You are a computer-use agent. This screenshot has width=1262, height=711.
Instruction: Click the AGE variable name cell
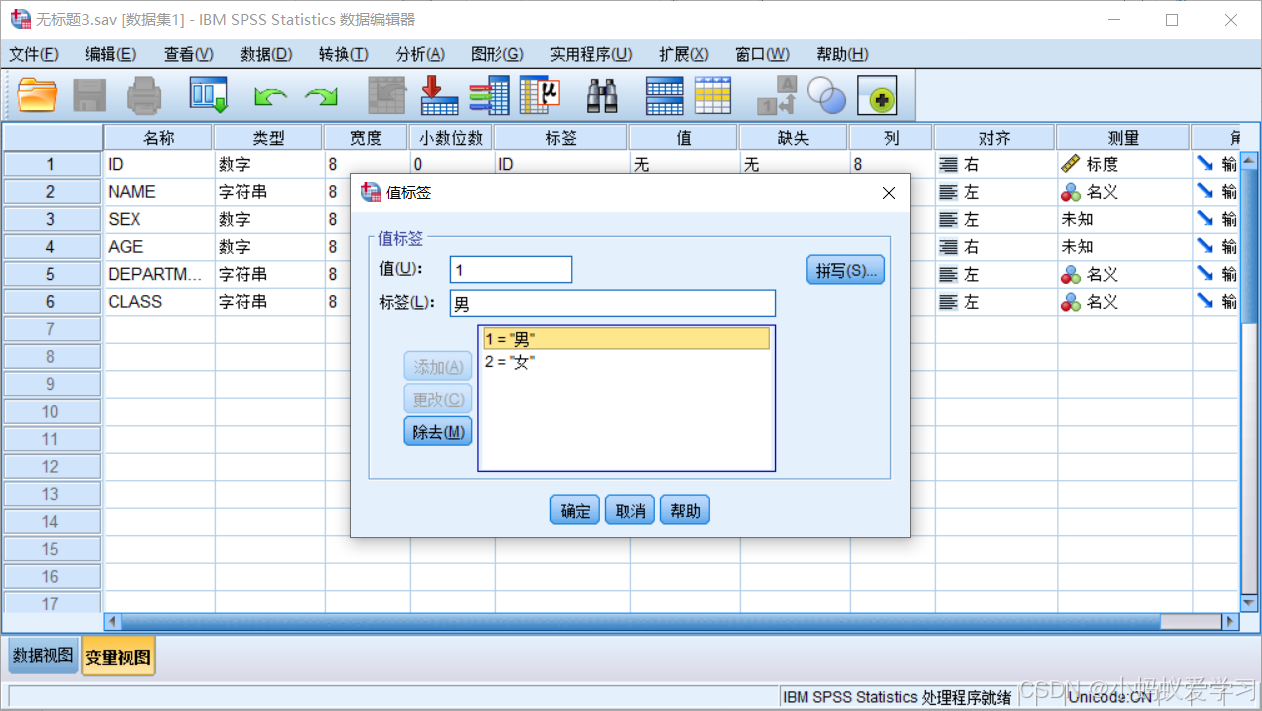pos(159,247)
